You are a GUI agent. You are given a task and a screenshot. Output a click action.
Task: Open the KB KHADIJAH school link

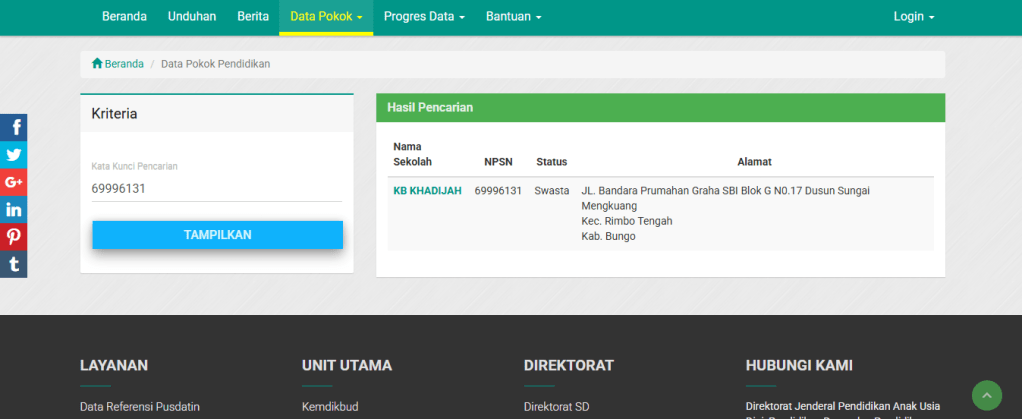(427, 190)
